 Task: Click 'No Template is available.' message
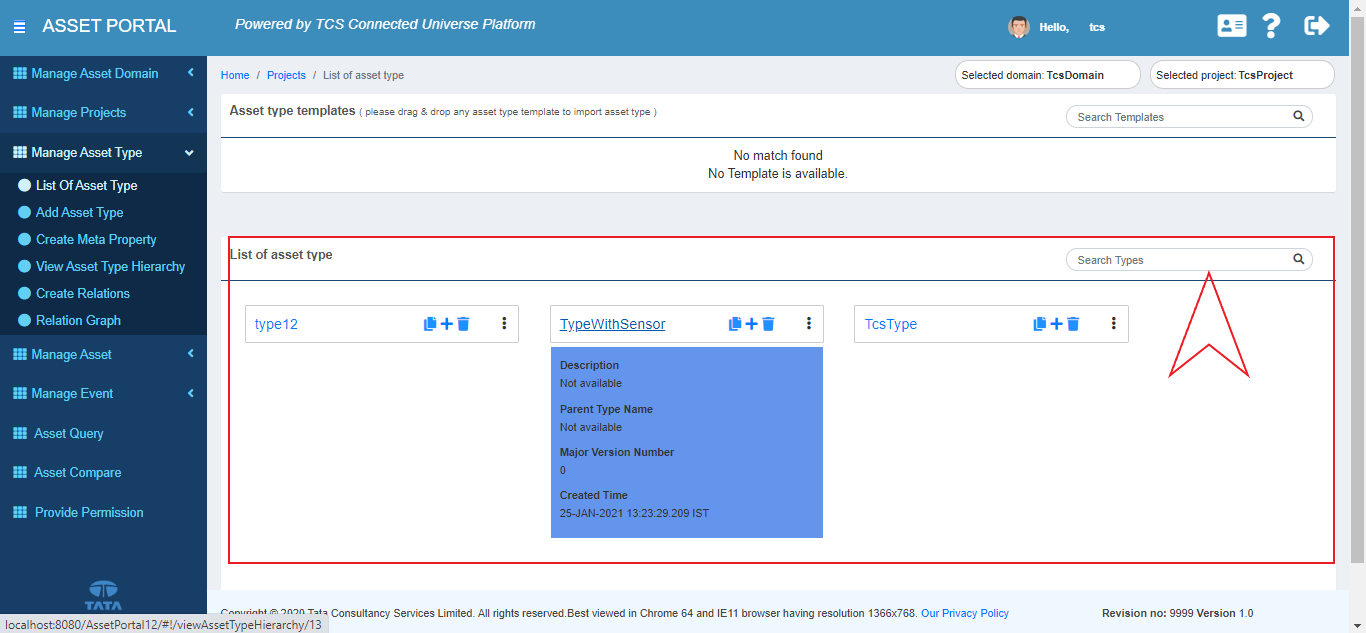[778, 174]
